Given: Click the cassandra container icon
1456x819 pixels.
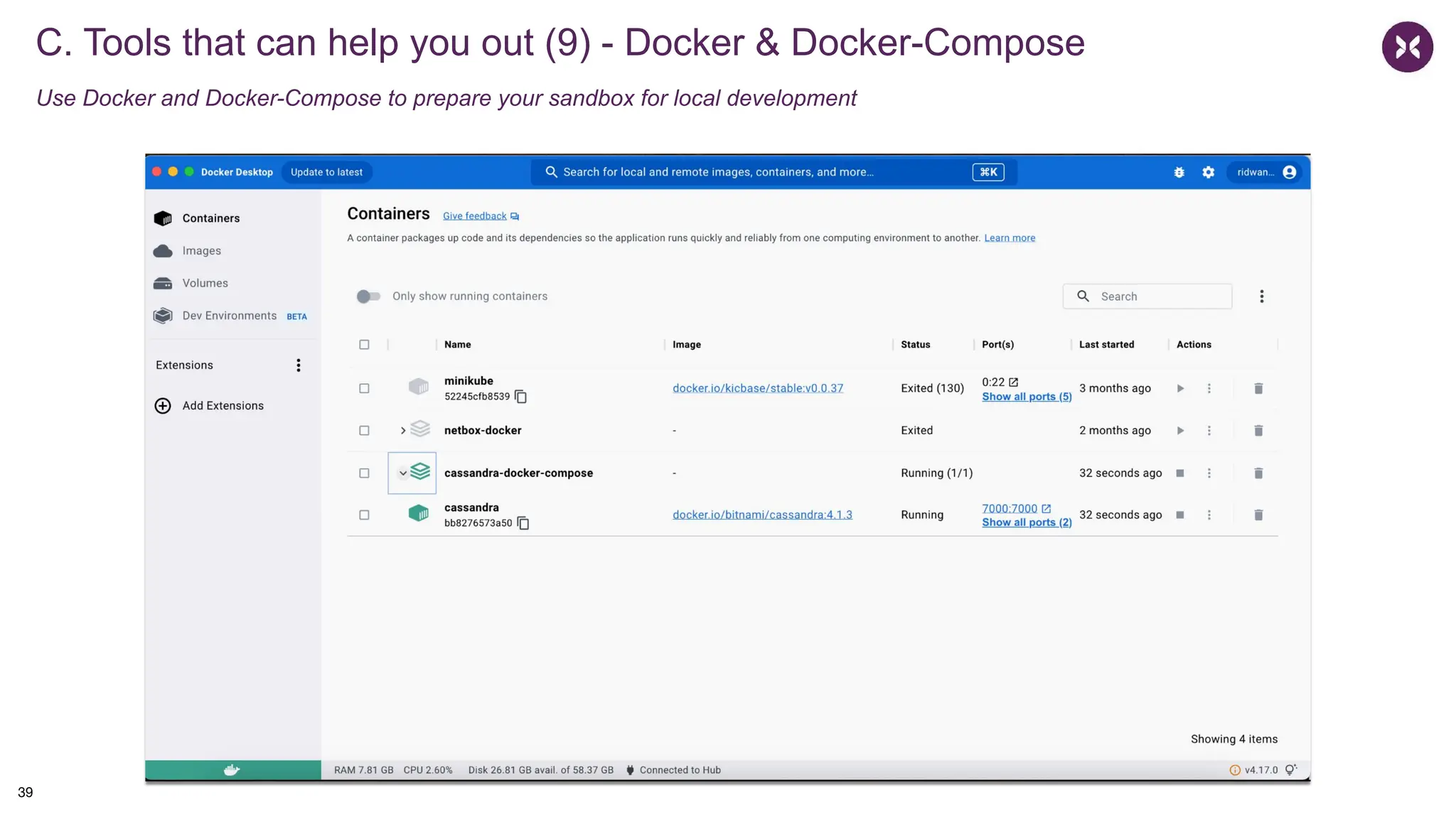Looking at the screenshot, I should (419, 513).
